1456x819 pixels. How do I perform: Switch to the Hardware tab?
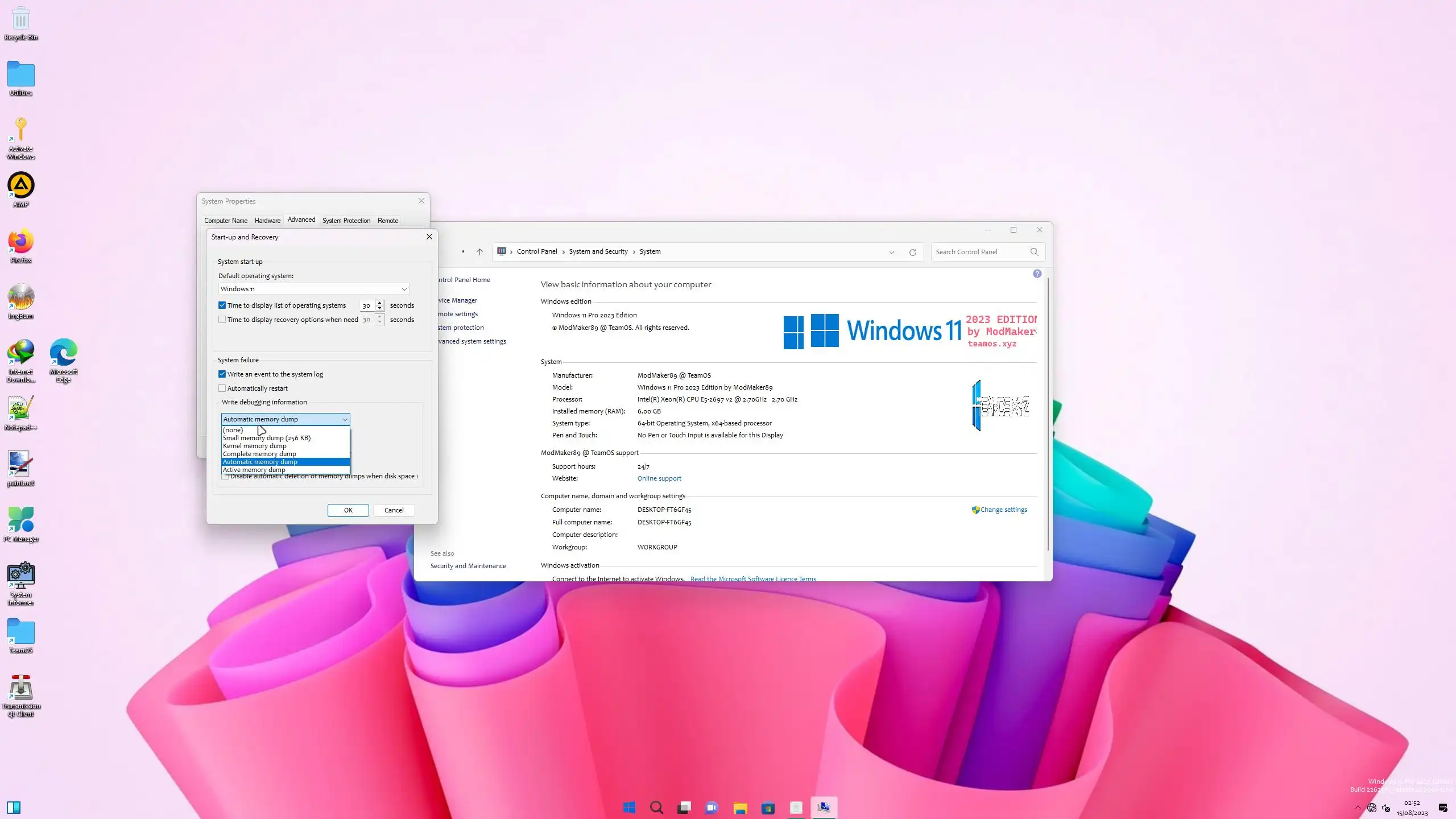(x=267, y=221)
